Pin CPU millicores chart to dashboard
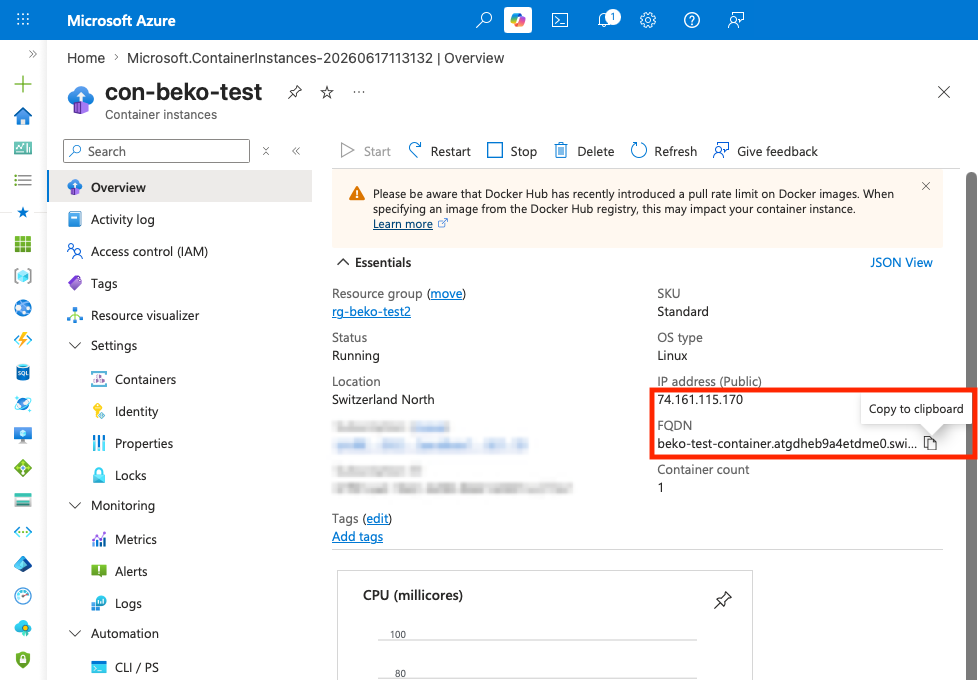Viewport: 978px width, 680px height. pos(722,600)
